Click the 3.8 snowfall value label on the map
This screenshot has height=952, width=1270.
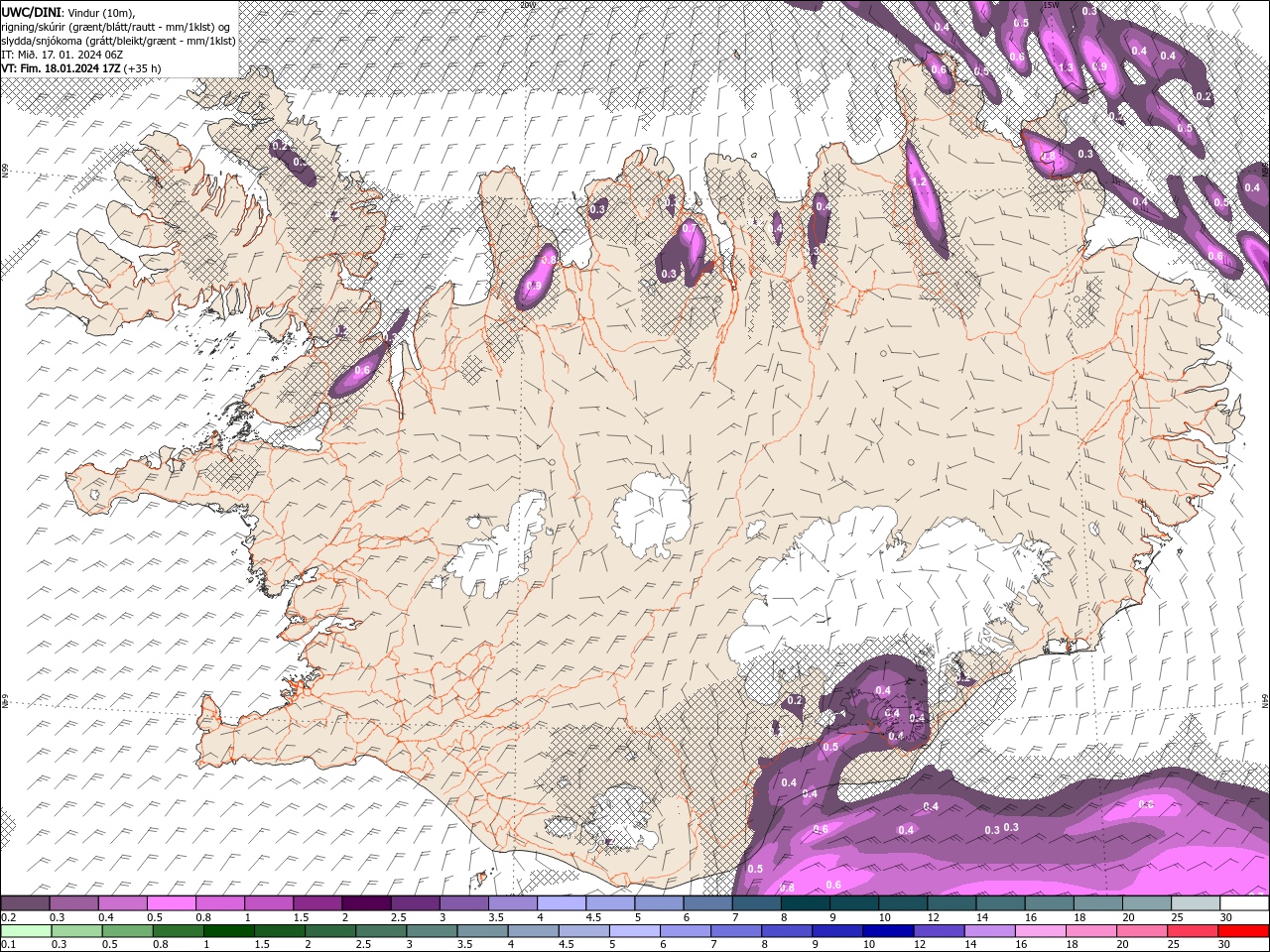pyautogui.click(x=548, y=259)
